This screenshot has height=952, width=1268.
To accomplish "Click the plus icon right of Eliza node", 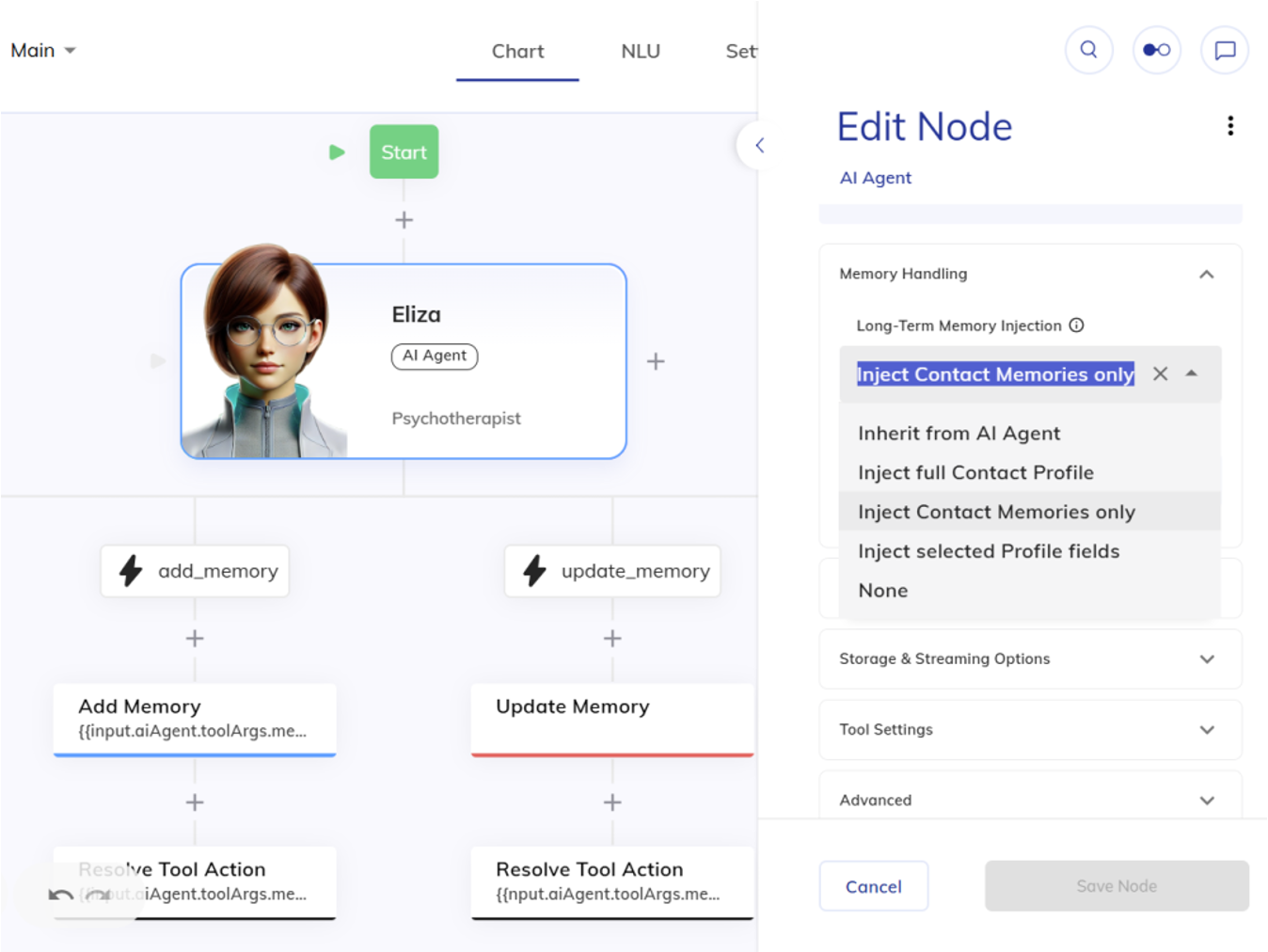I will [x=656, y=361].
